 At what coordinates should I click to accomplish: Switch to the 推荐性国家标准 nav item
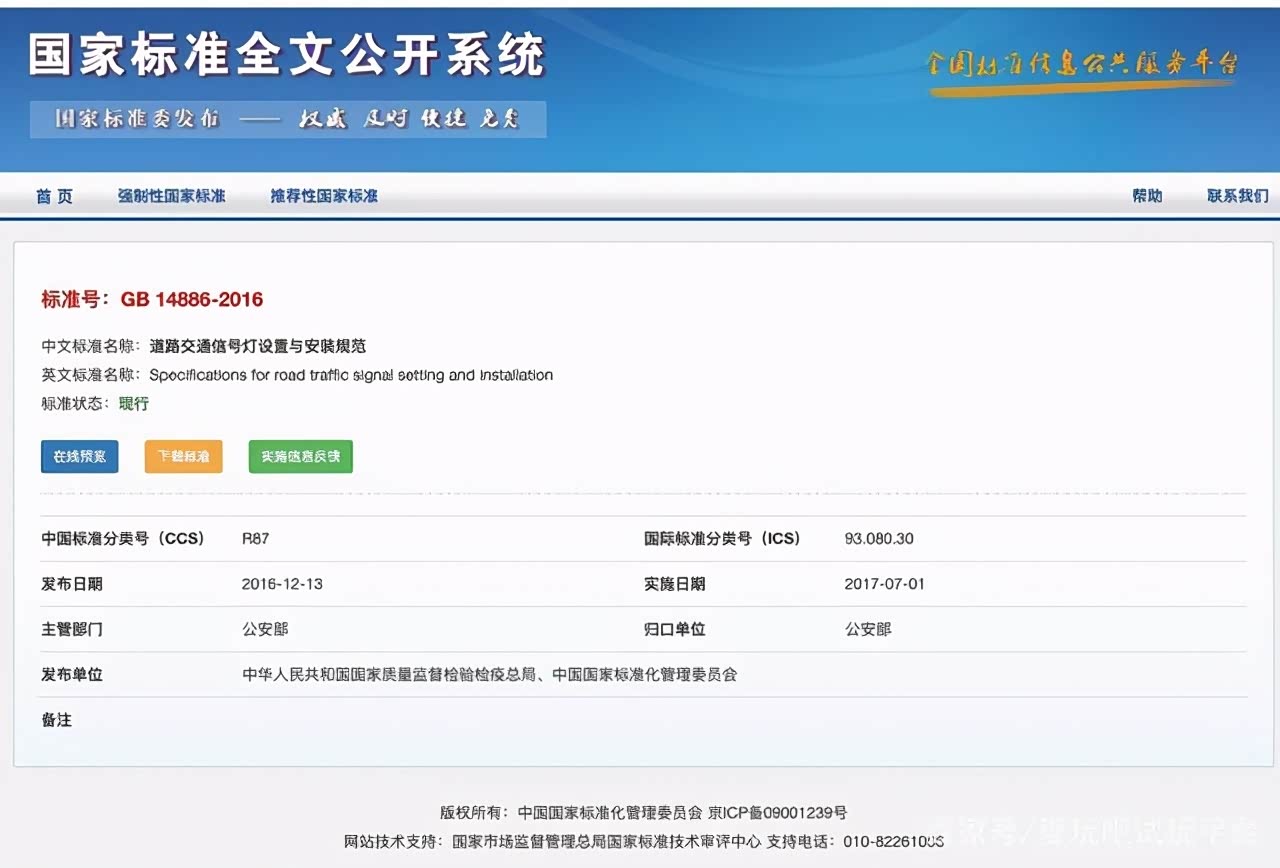pos(324,196)
